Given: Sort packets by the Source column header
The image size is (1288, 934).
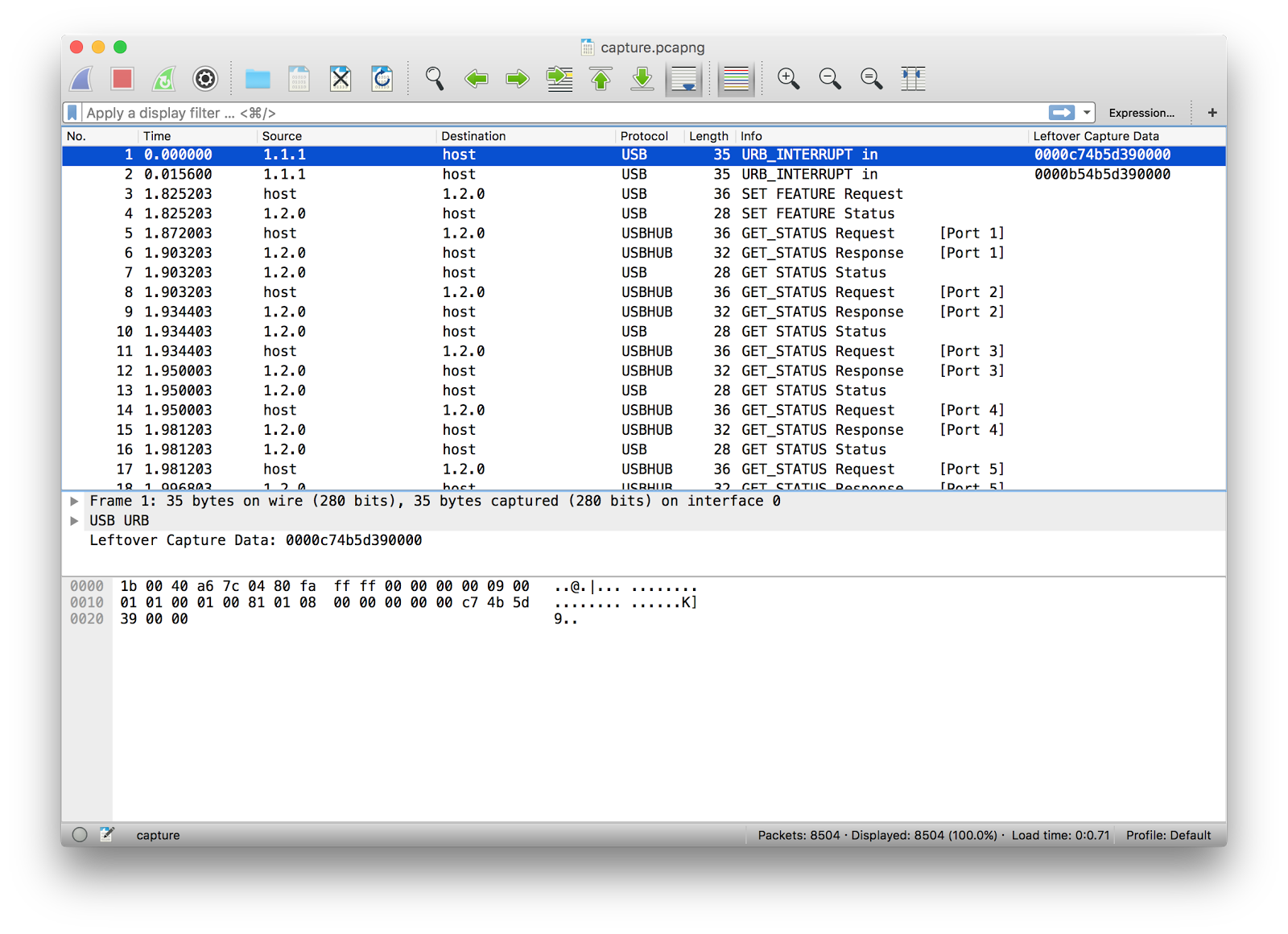Looking at the screenshot, I should pos(347,136).
